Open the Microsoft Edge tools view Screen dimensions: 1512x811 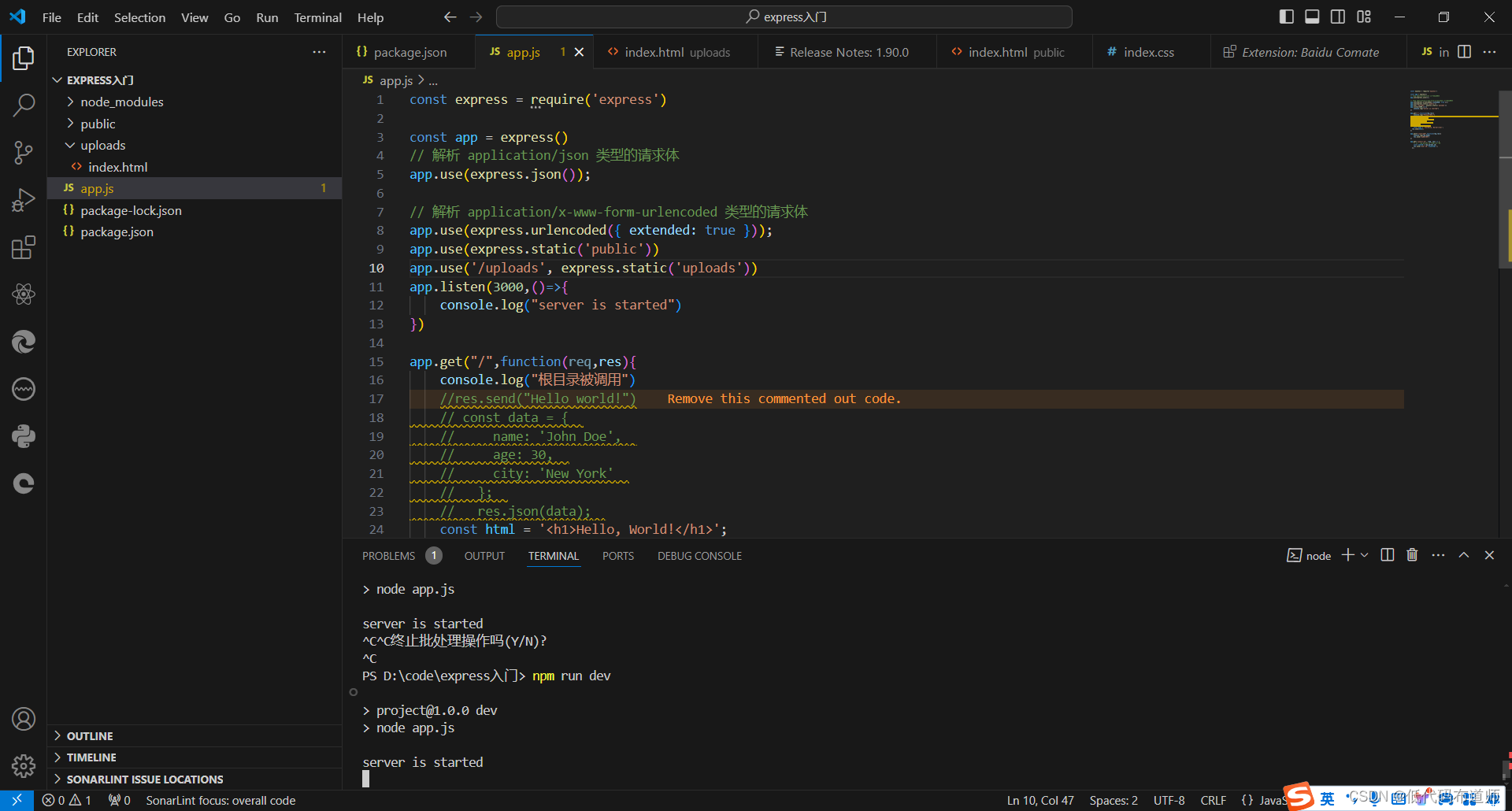point(24,342)
